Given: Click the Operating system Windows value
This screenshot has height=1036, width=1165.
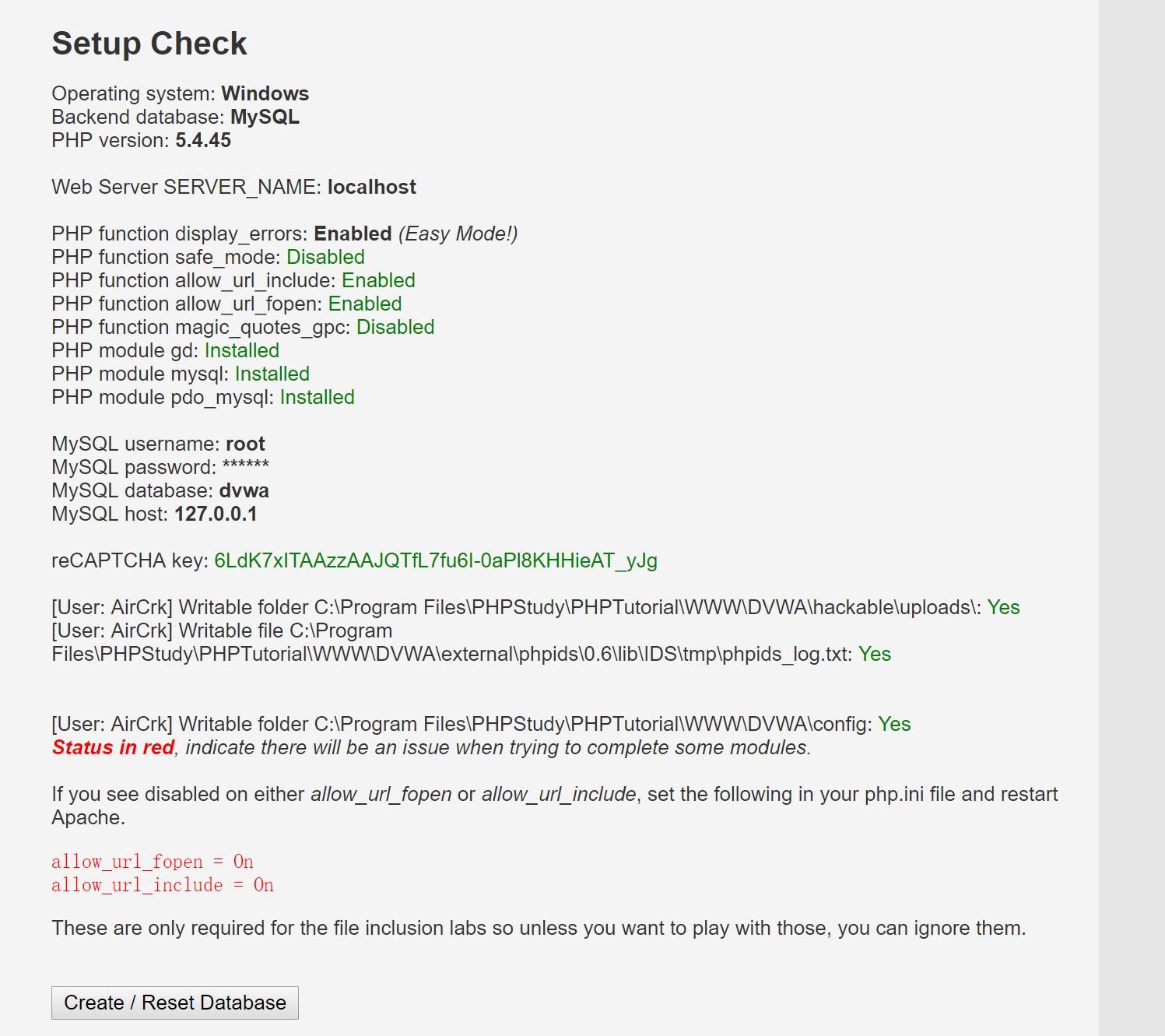Looking at the screenshot, I should coord(265,93).
